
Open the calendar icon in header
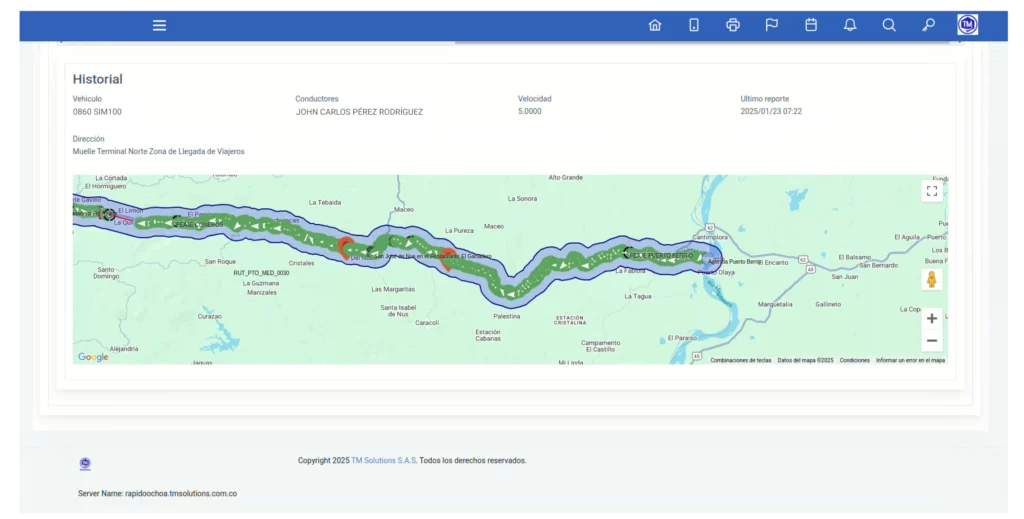pos(811,25)
